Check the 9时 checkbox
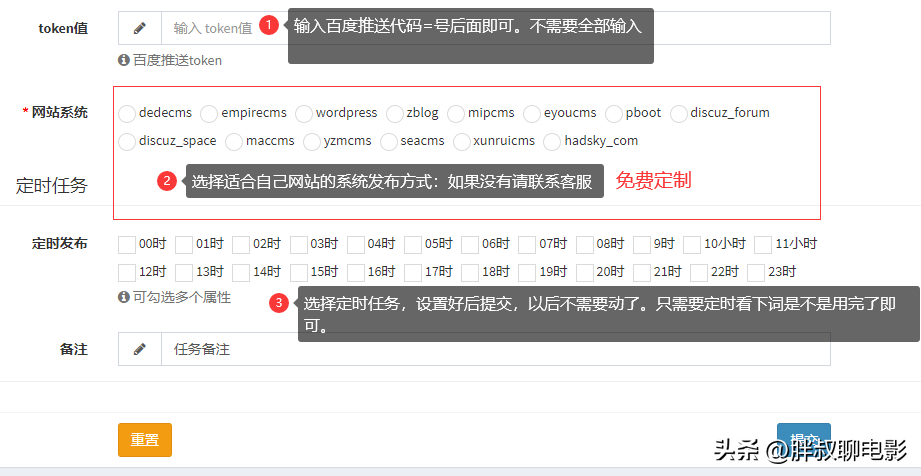Image resolution: width=921 pixels, height=476 pixels. [642, 244]
